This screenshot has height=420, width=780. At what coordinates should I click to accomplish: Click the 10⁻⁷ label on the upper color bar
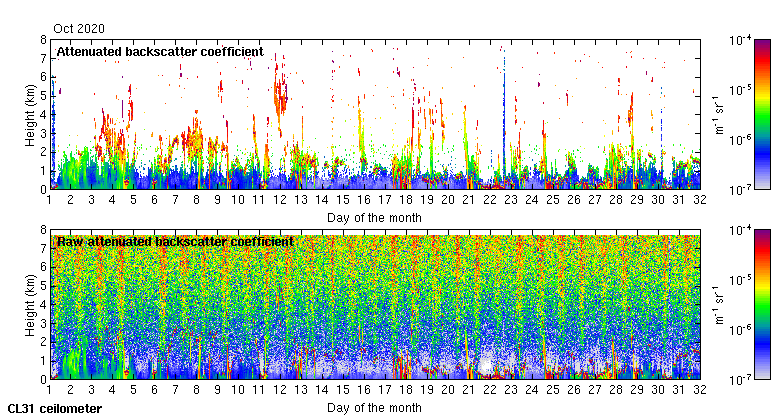740,191
